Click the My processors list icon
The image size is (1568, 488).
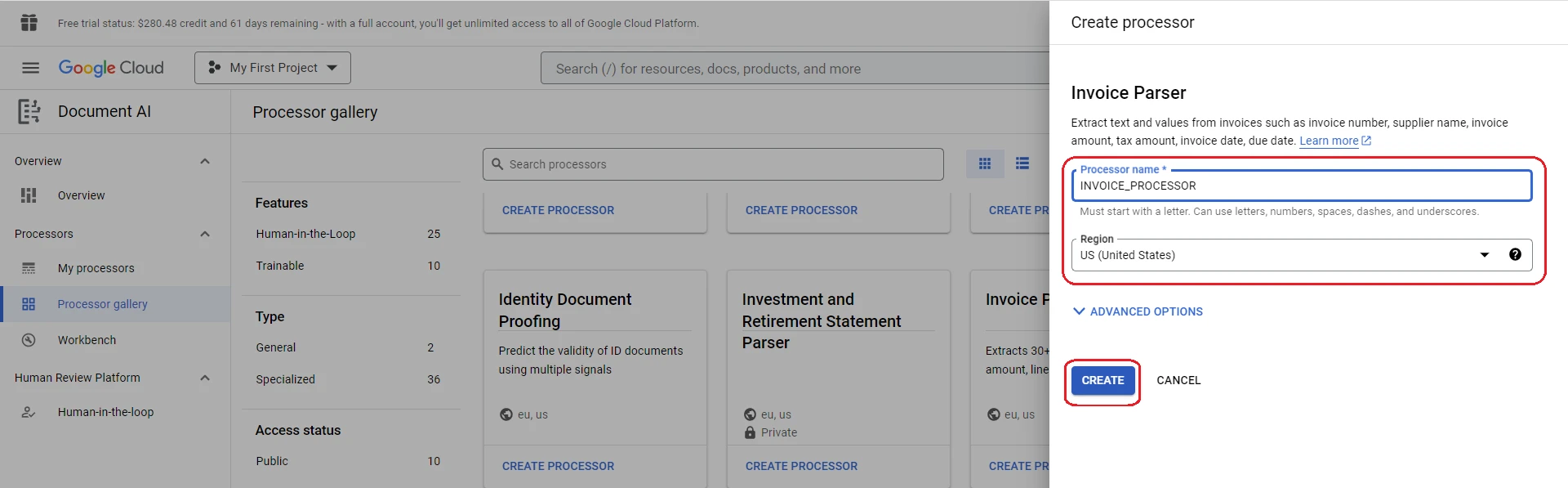click(29, 268)
